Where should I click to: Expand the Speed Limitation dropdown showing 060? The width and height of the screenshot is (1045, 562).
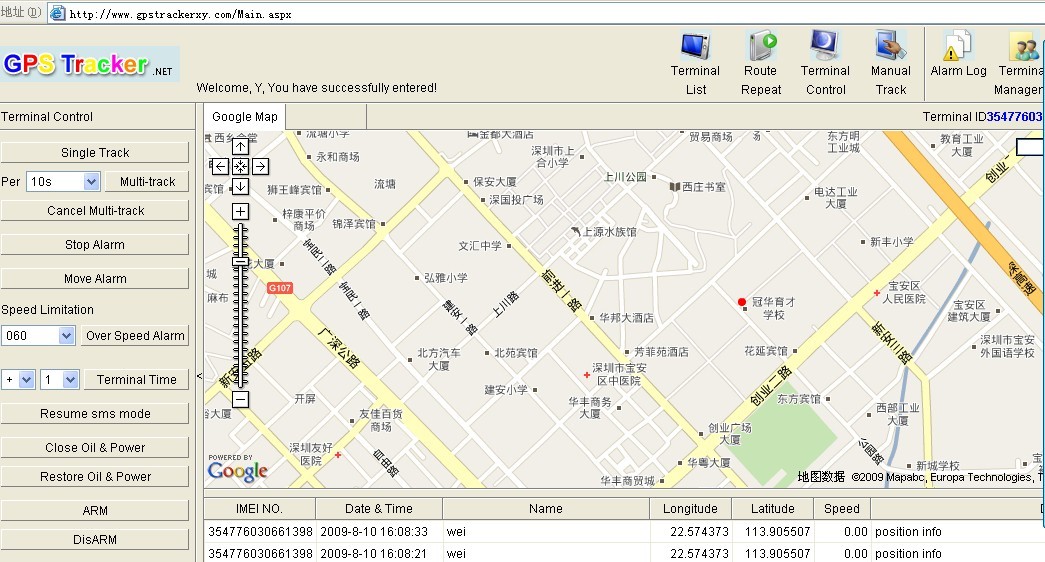coord(66,336)
